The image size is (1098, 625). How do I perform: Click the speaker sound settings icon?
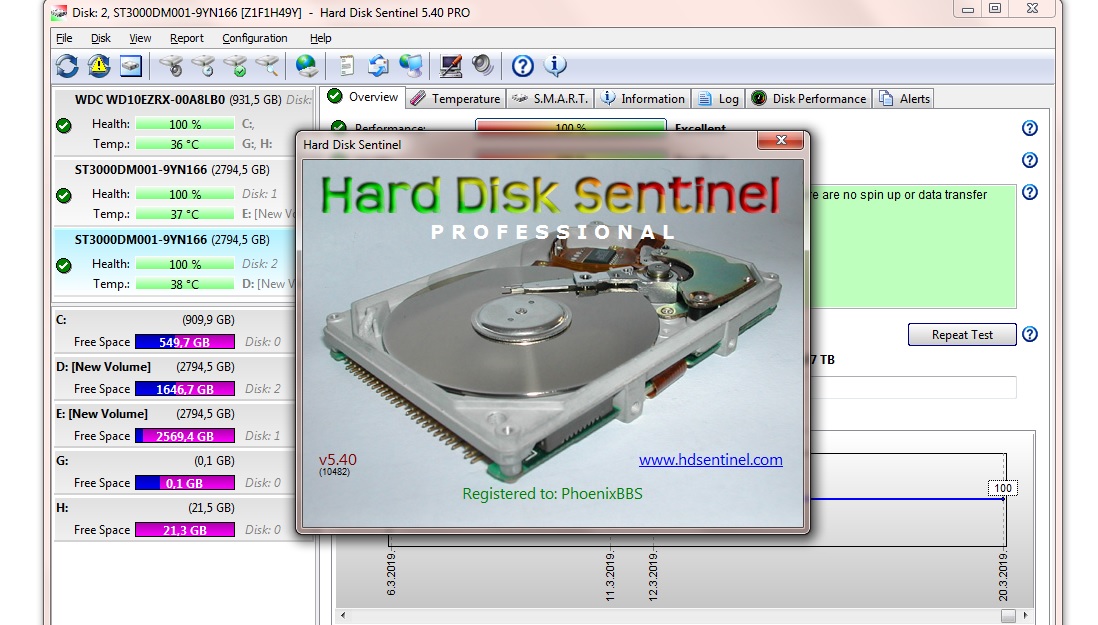(x=481, y=66)
